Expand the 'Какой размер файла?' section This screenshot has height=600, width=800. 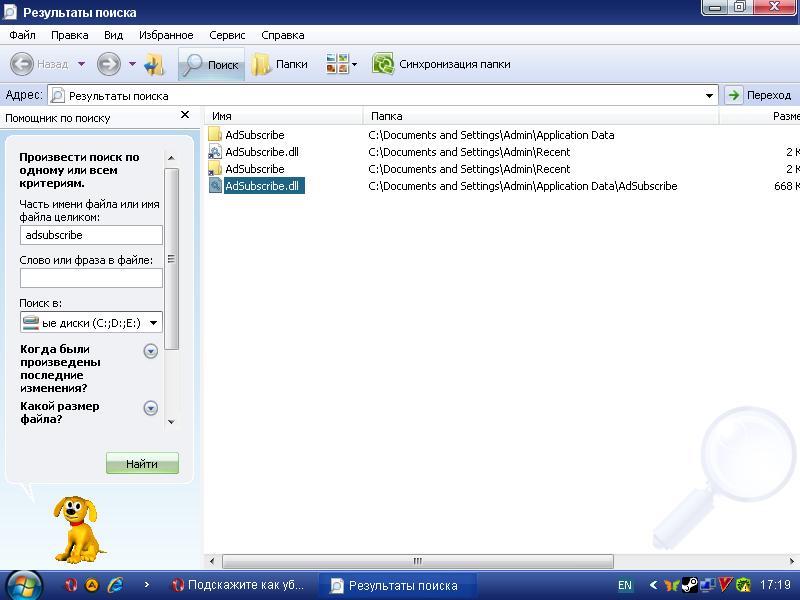[x=151, y=408]
